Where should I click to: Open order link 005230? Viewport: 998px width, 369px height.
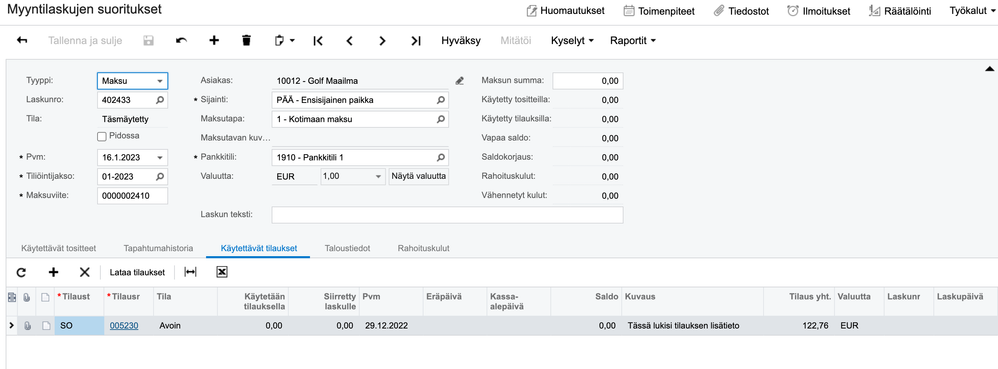click(x=124, y=326)
